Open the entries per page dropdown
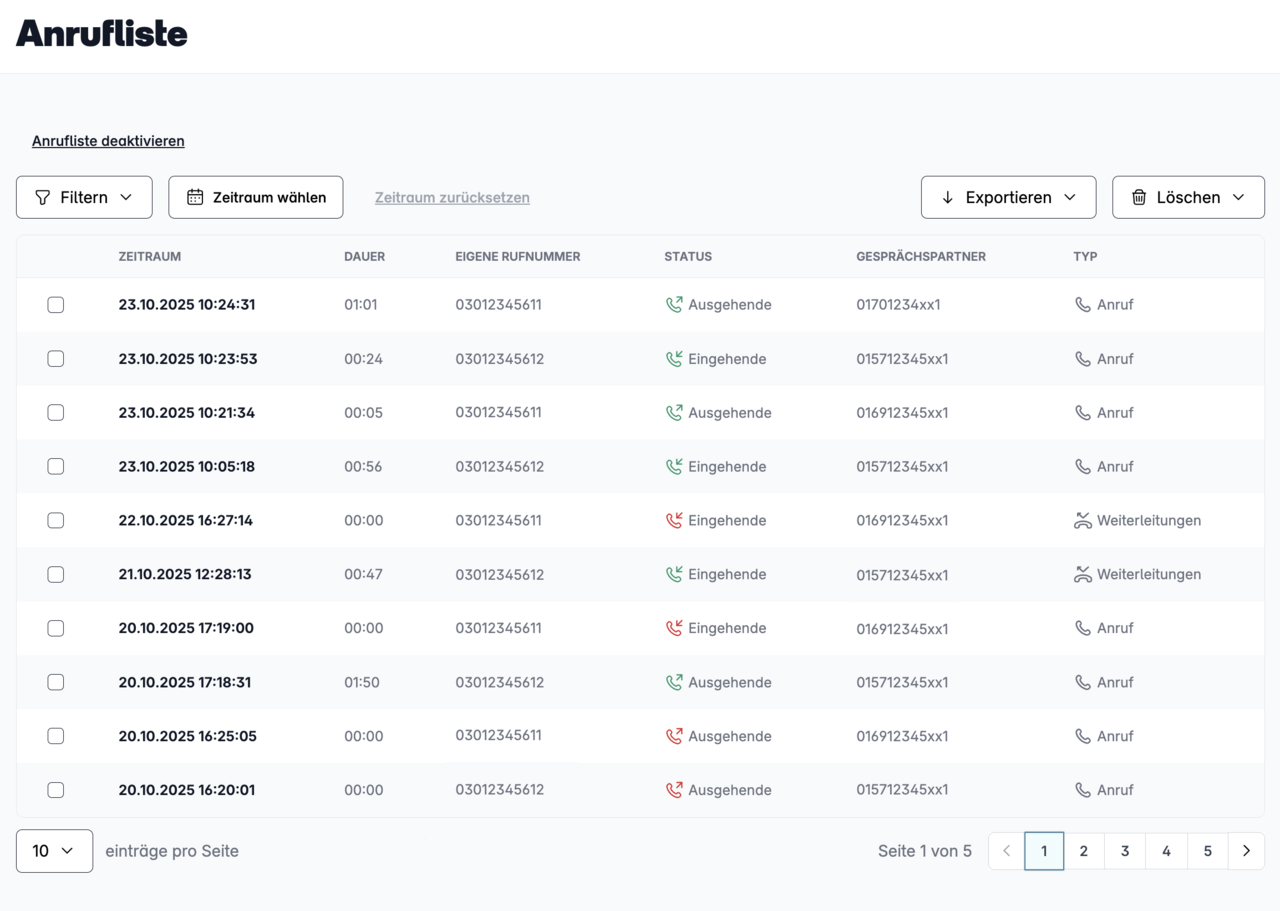 tap(54, 851)
